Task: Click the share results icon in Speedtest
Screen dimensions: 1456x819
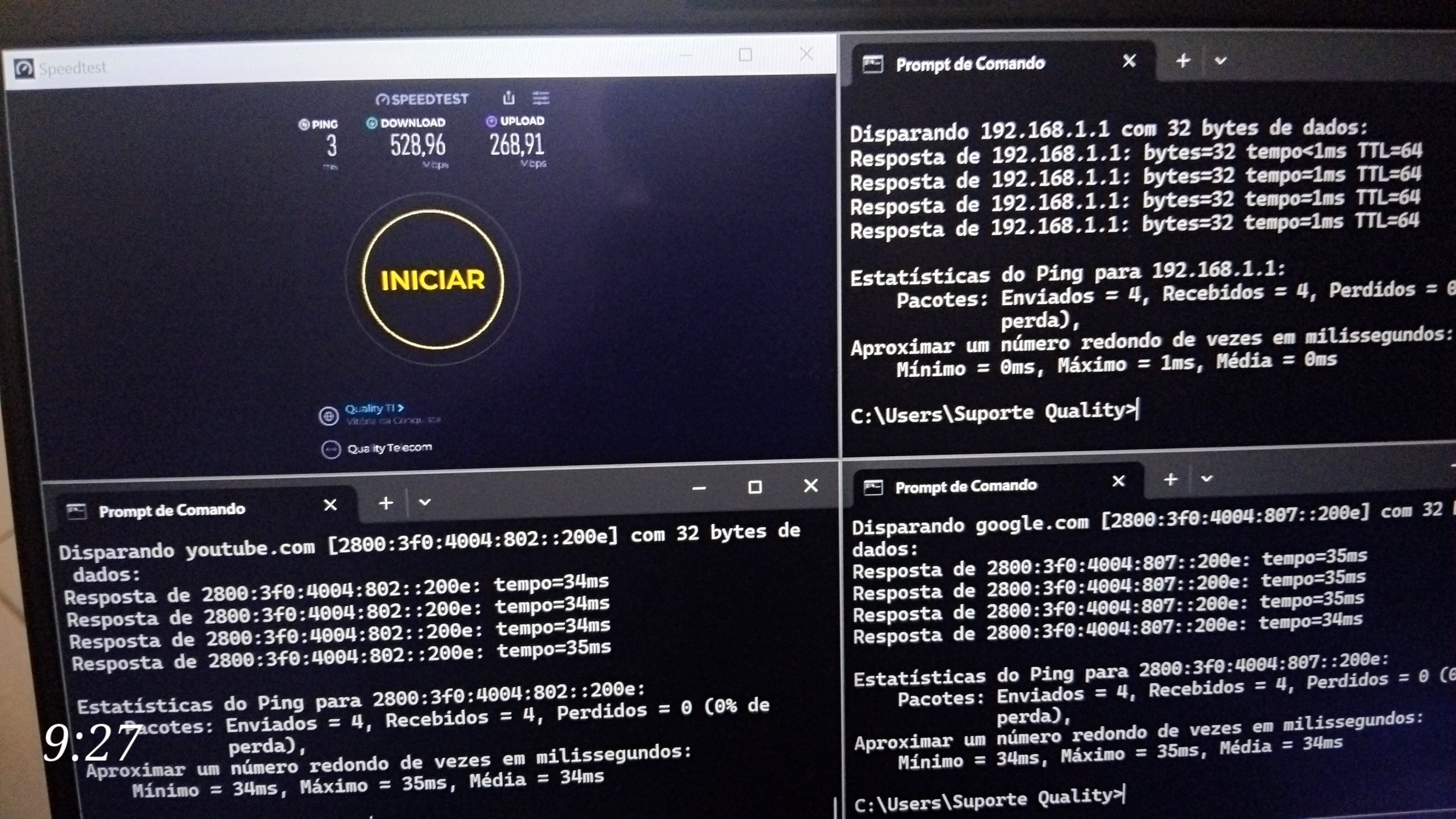Action: coord(509,98)
